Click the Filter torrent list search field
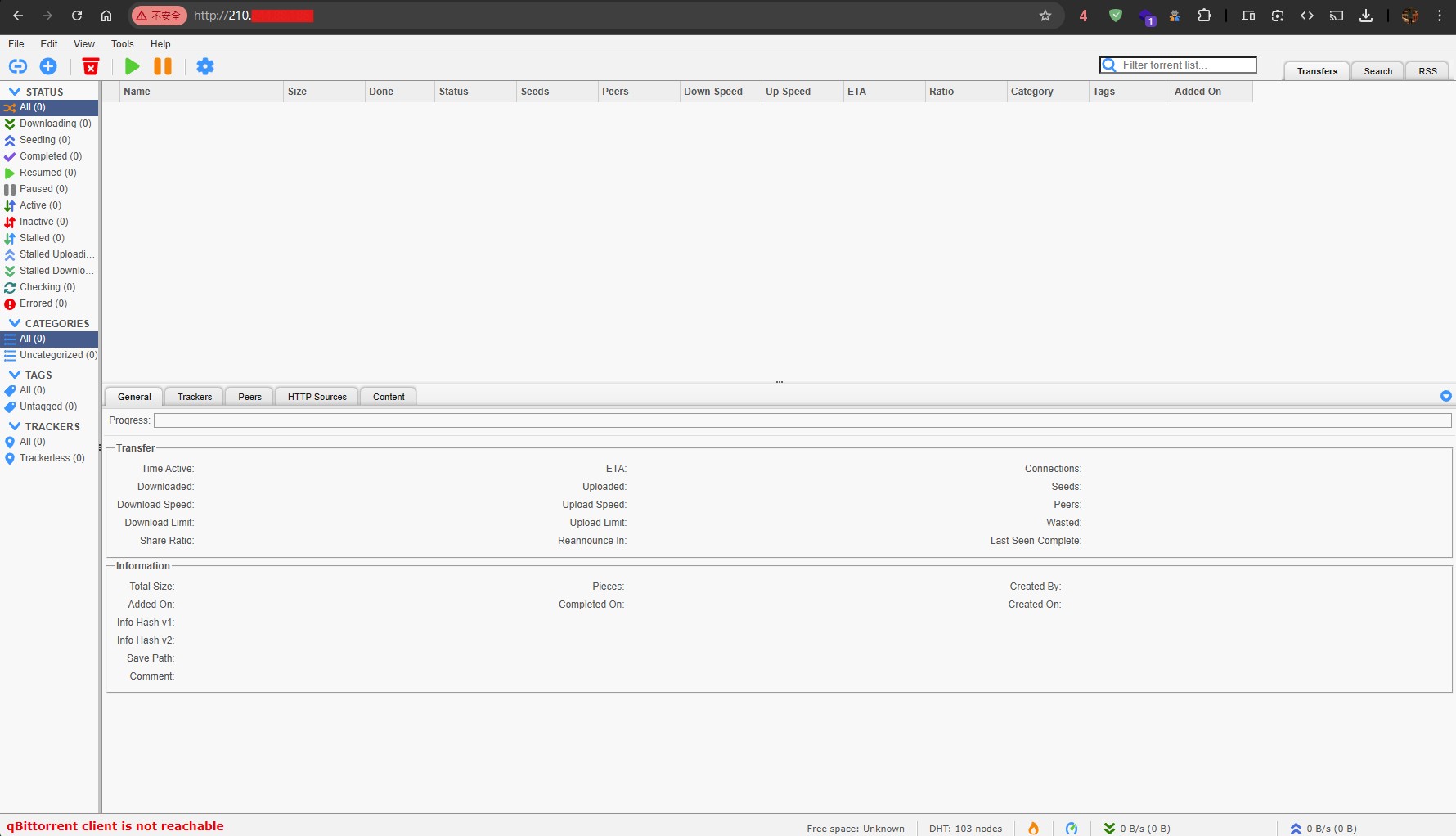The image size is (1456, 836). [x=1178, y=65]
